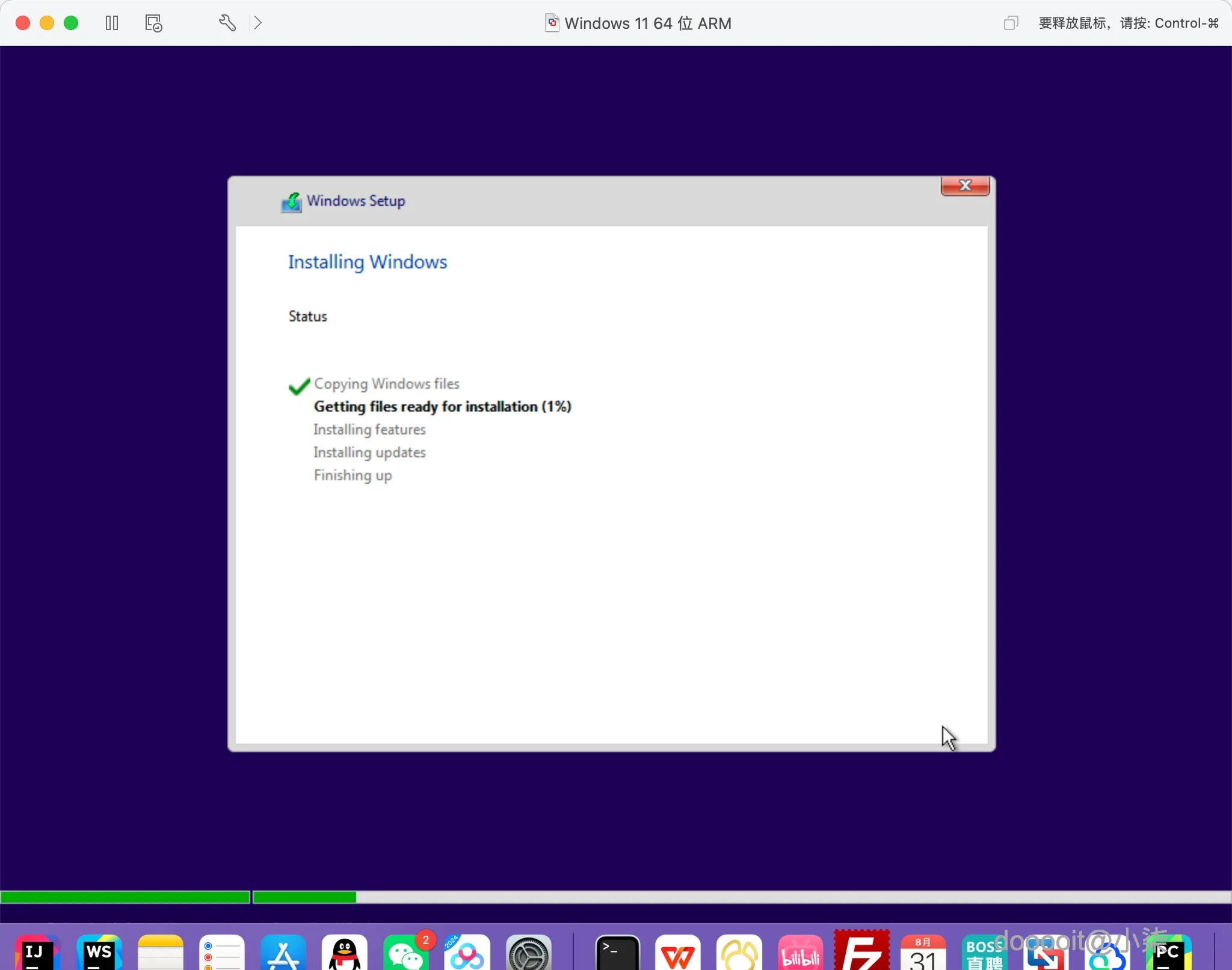Open WPS Office from the dock

click(678, 953)
